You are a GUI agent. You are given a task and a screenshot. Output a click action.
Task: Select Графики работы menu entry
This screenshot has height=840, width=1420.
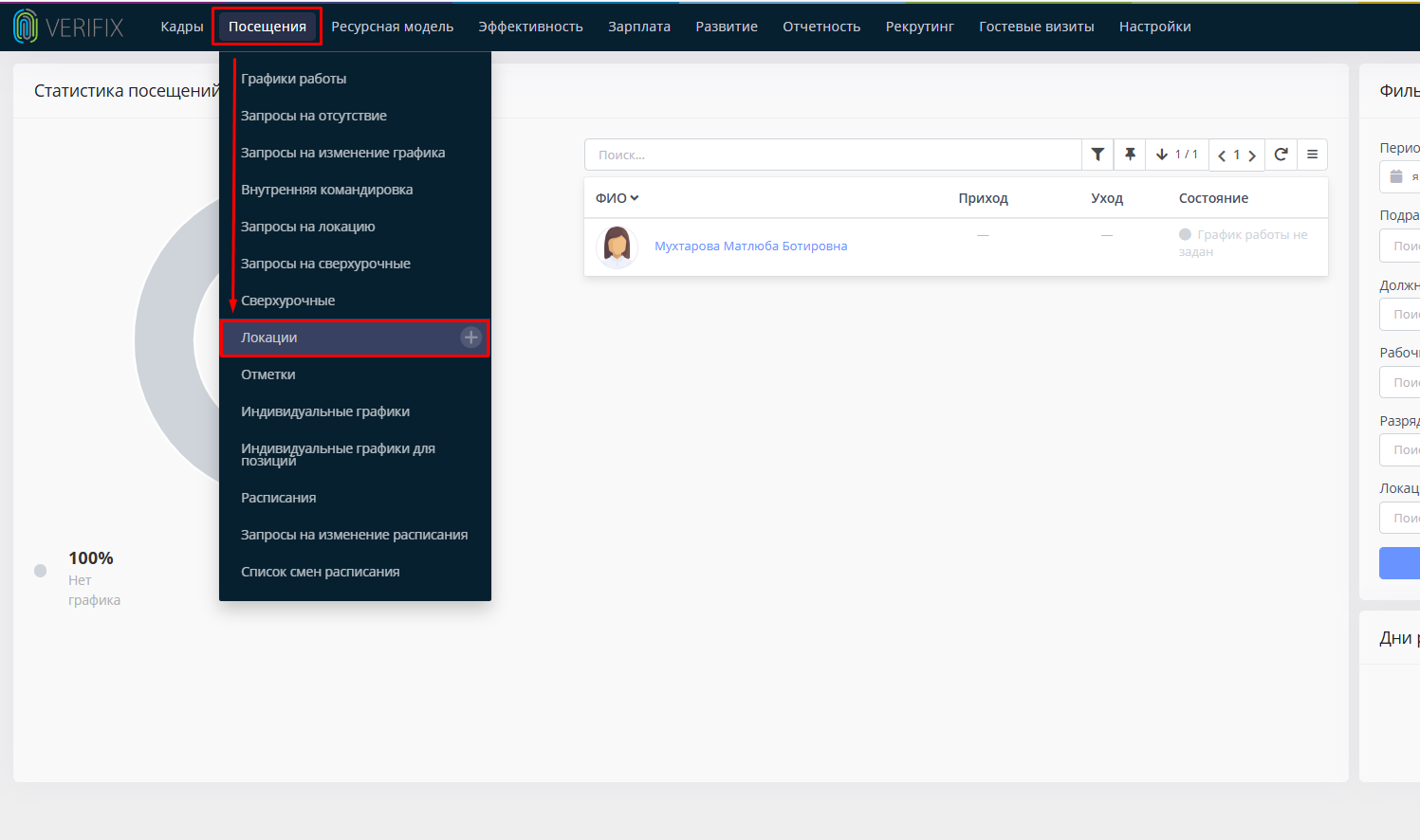coord(355,79)
